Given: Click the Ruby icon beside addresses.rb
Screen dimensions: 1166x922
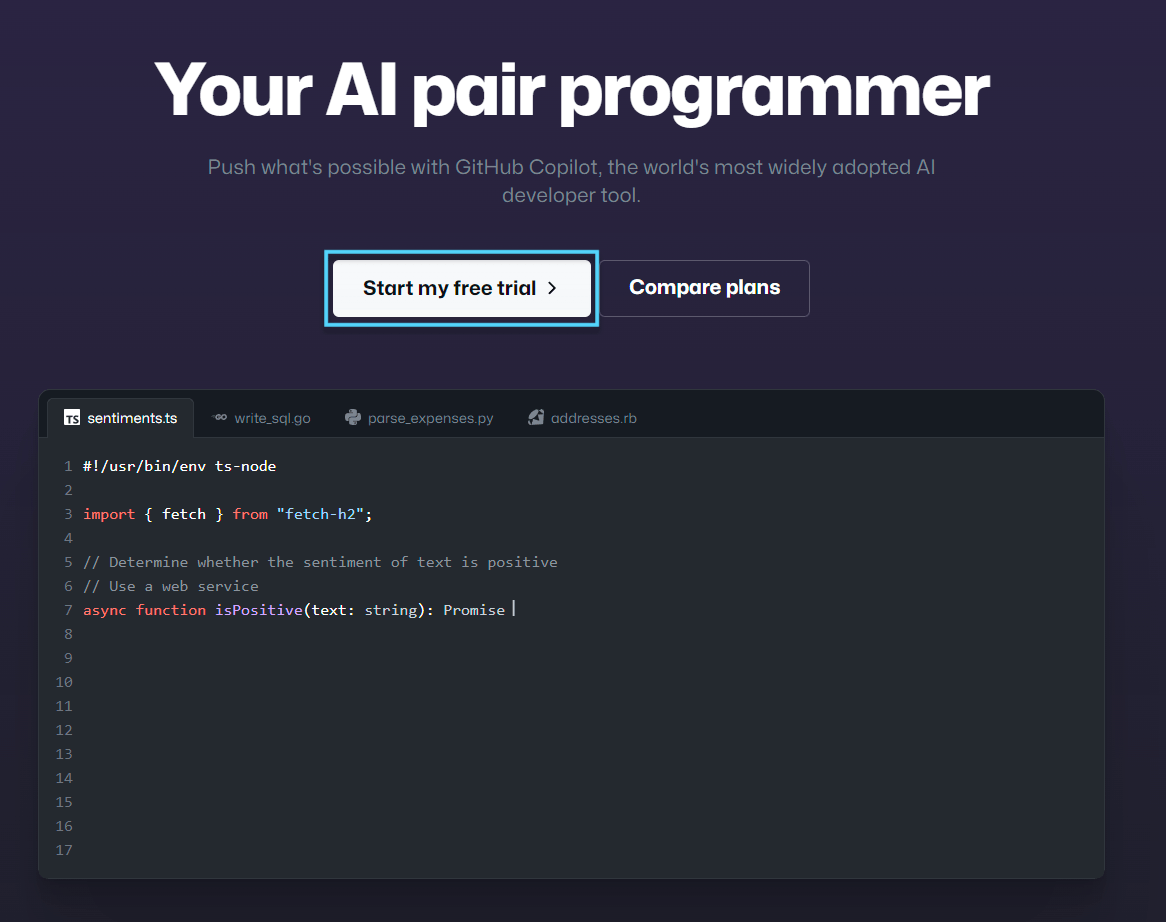Looking at the screenshot, I should [x=535, y=417].
